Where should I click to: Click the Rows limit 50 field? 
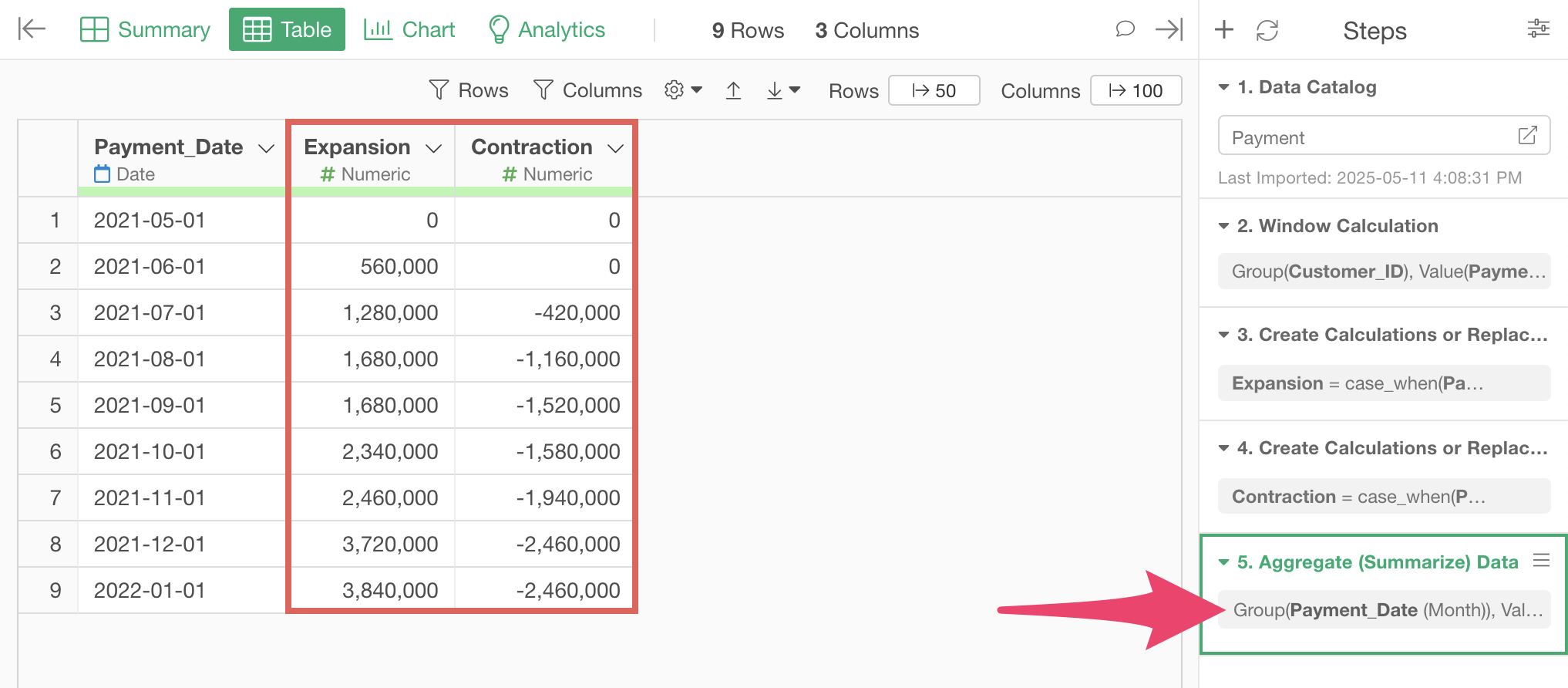[934, 90]
